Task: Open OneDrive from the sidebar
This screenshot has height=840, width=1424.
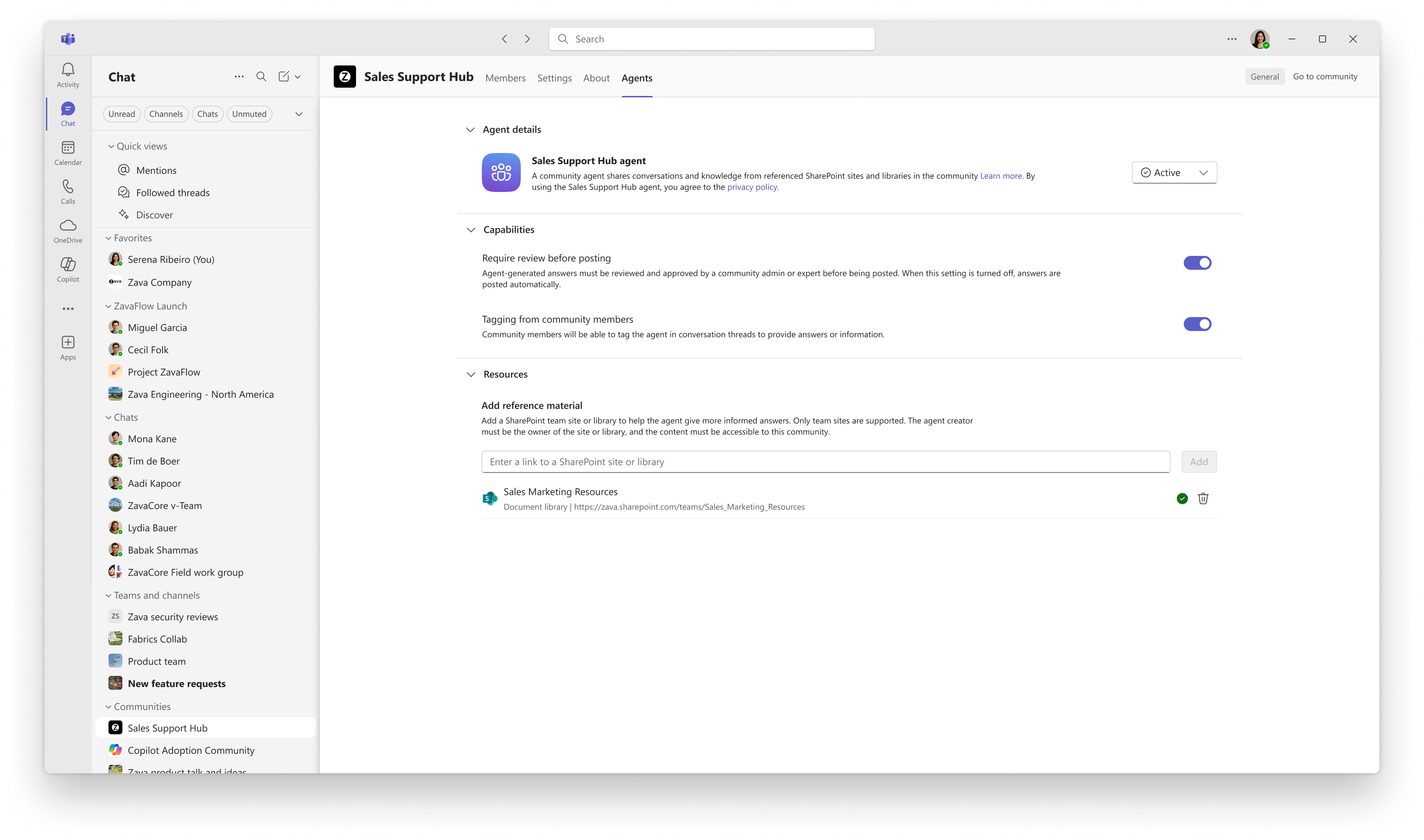Action: coord(68,231)
